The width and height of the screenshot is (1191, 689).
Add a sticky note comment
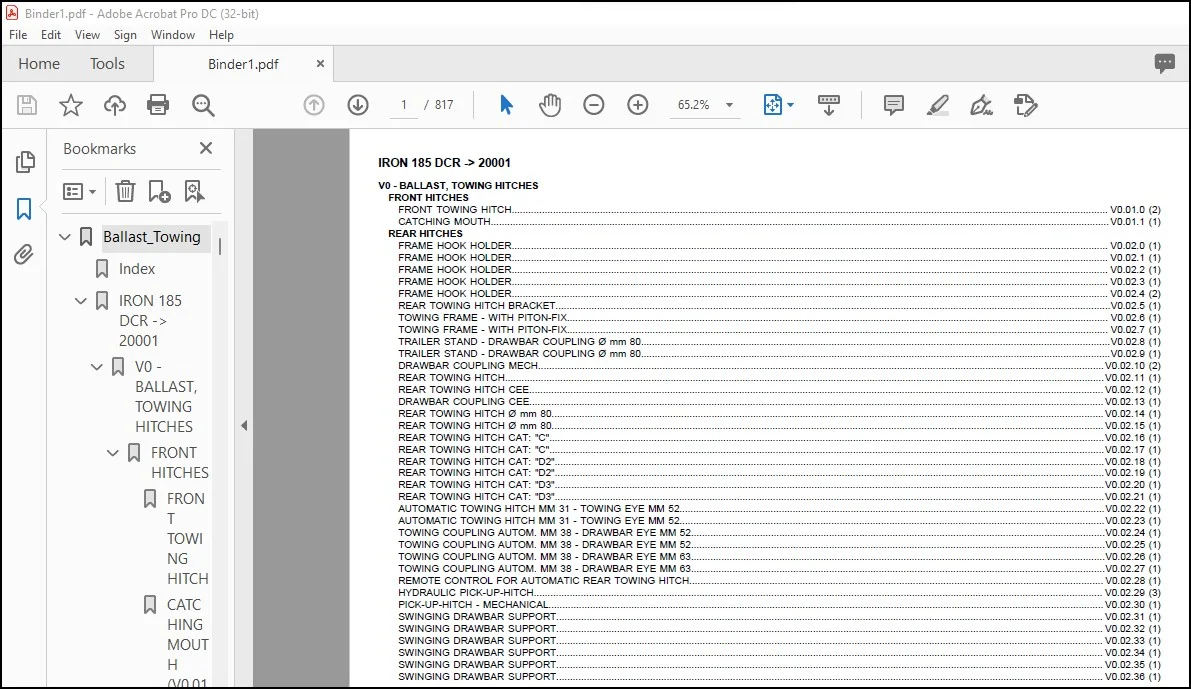(893, 105)
